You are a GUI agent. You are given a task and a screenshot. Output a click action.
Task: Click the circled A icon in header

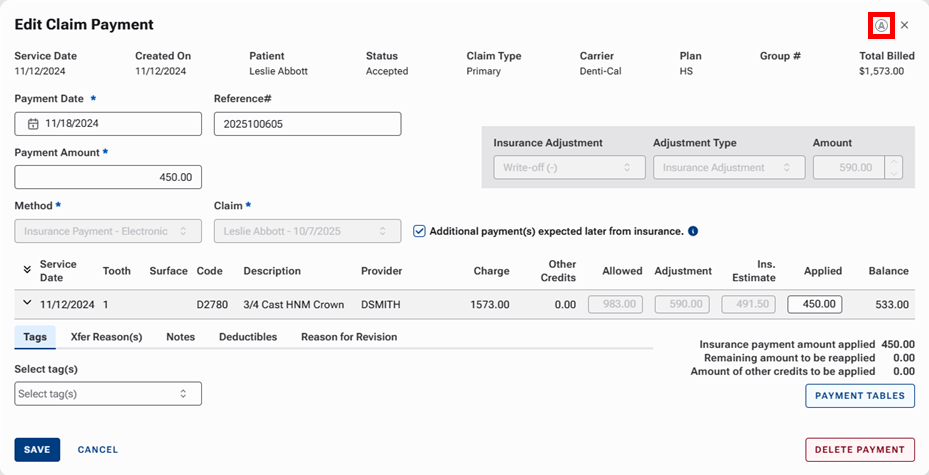pos(881,25)
